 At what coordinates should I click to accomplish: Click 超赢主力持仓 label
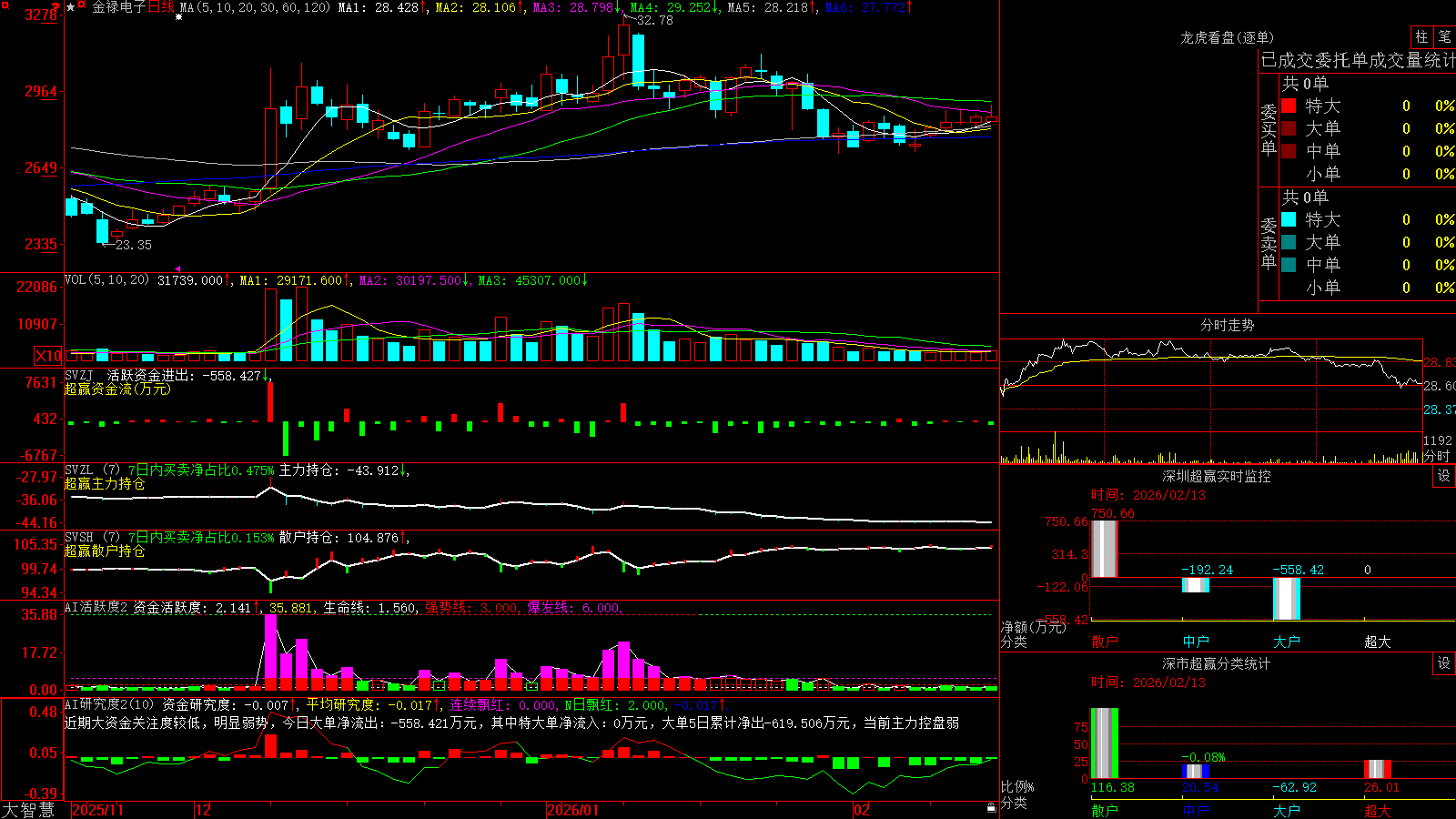[x=105, y=483]
